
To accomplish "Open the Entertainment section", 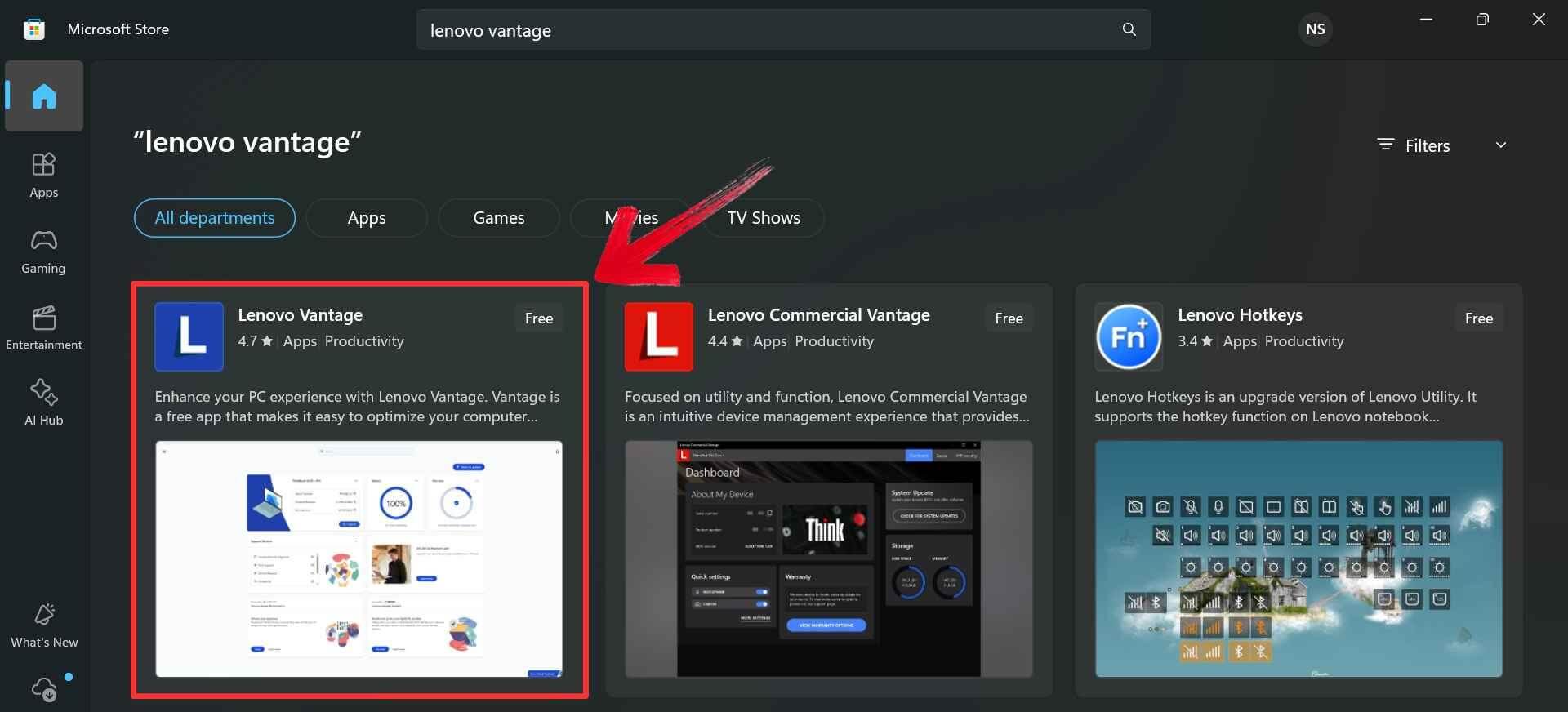I will pyautogui.click(x=44, y=327).
